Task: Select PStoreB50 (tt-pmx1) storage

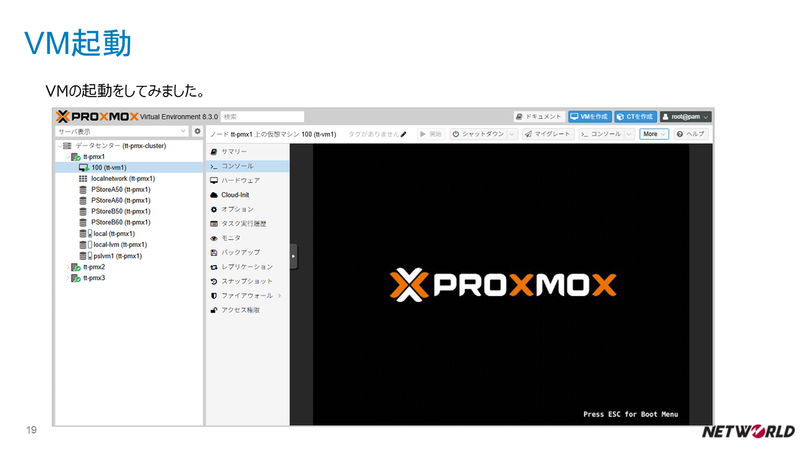Action: pos(120,212)
